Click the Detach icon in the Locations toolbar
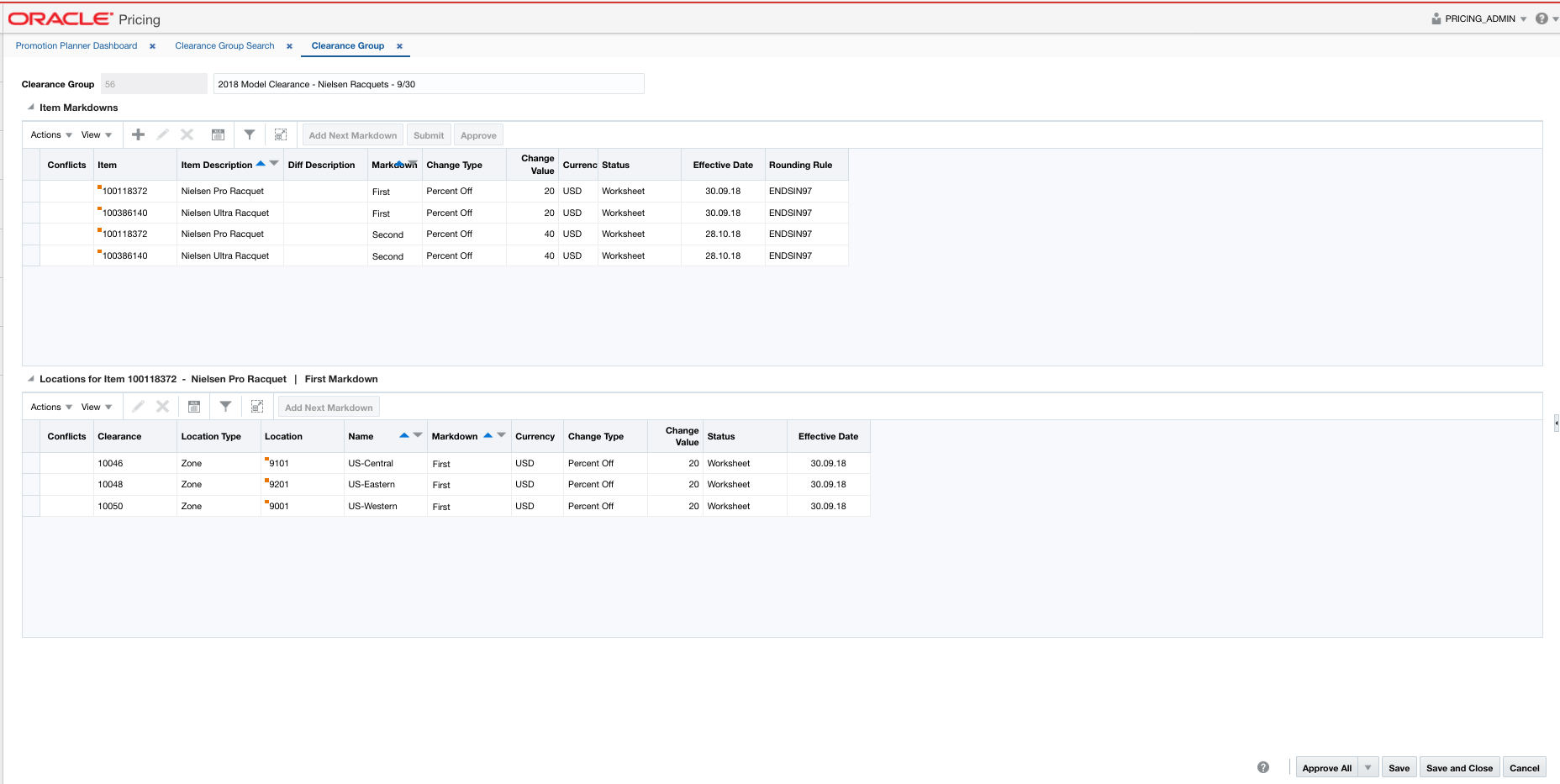Image resolution: width=1560 pixels, height=784 pixels. (x=257, y=406)
